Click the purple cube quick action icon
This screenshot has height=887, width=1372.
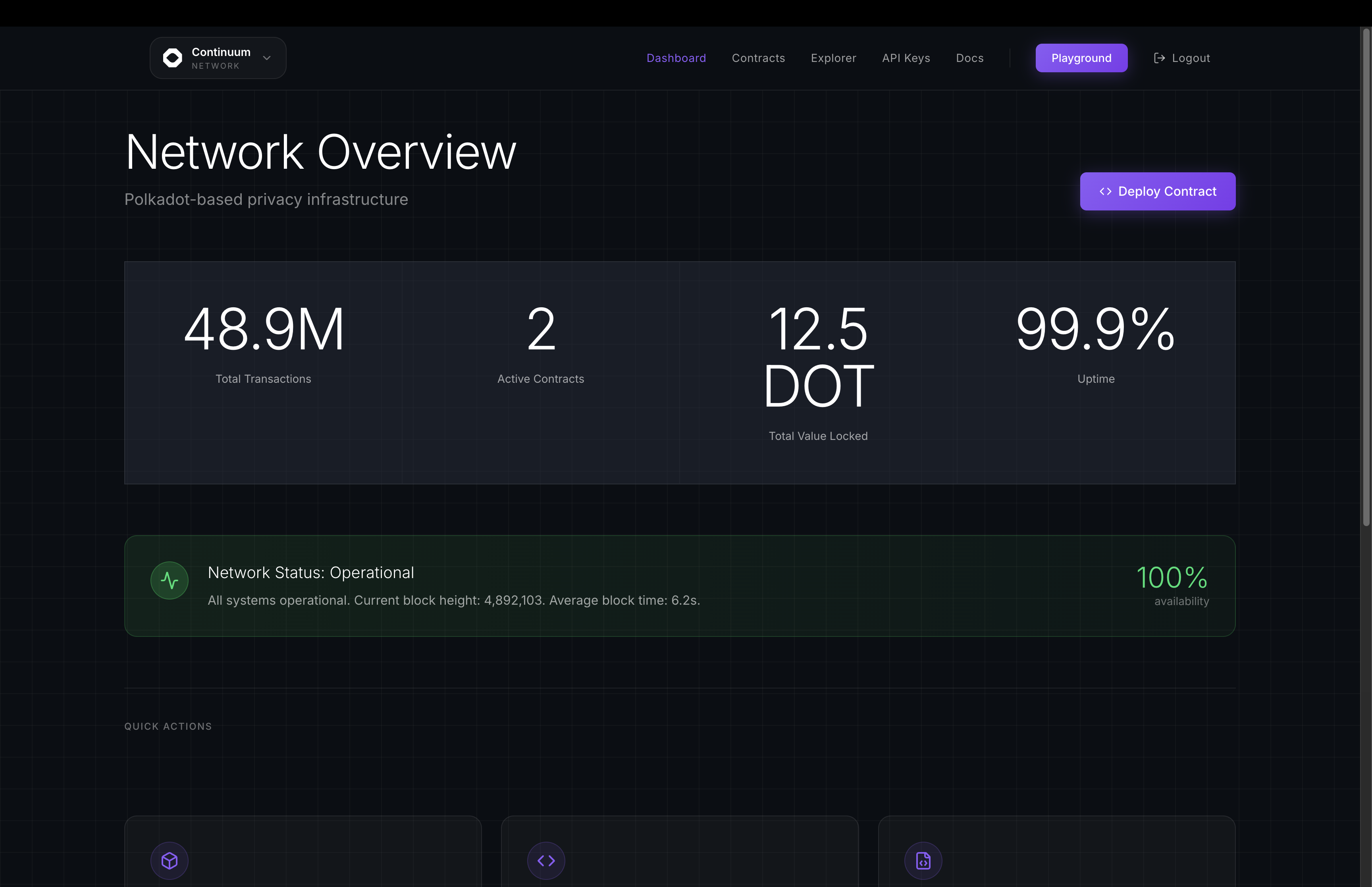(169, 860)
